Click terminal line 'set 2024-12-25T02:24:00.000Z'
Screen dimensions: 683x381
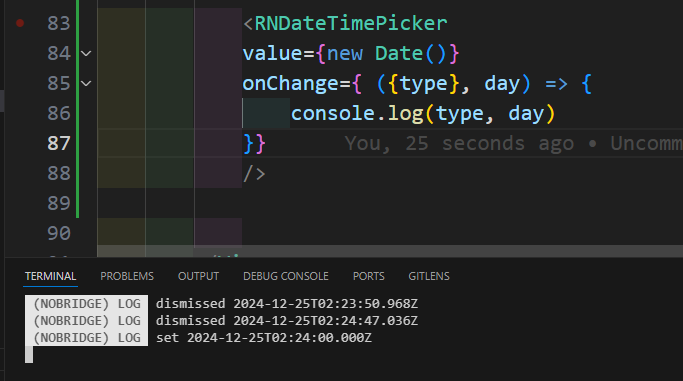264,337
